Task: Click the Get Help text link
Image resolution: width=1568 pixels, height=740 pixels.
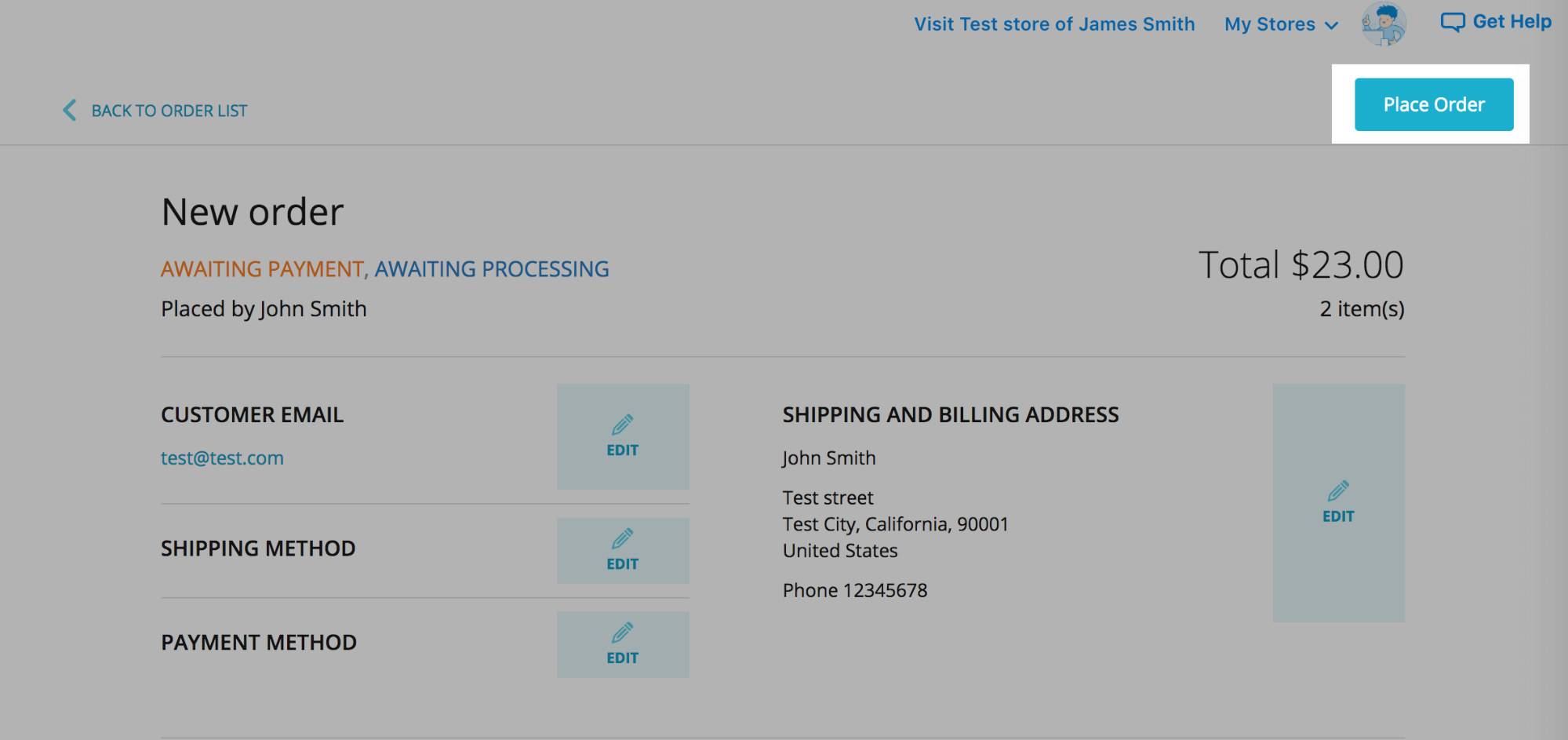Action: tap(1512, 22)
